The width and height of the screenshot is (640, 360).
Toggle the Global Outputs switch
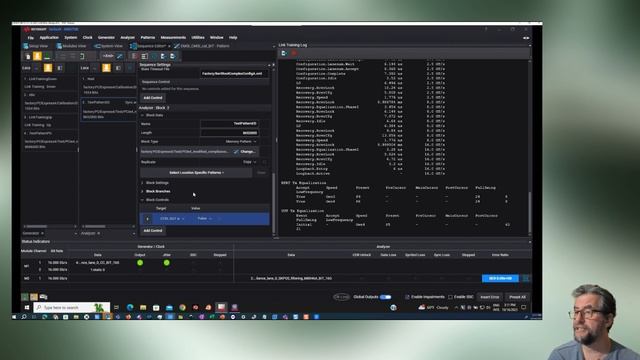click(385, 297)
